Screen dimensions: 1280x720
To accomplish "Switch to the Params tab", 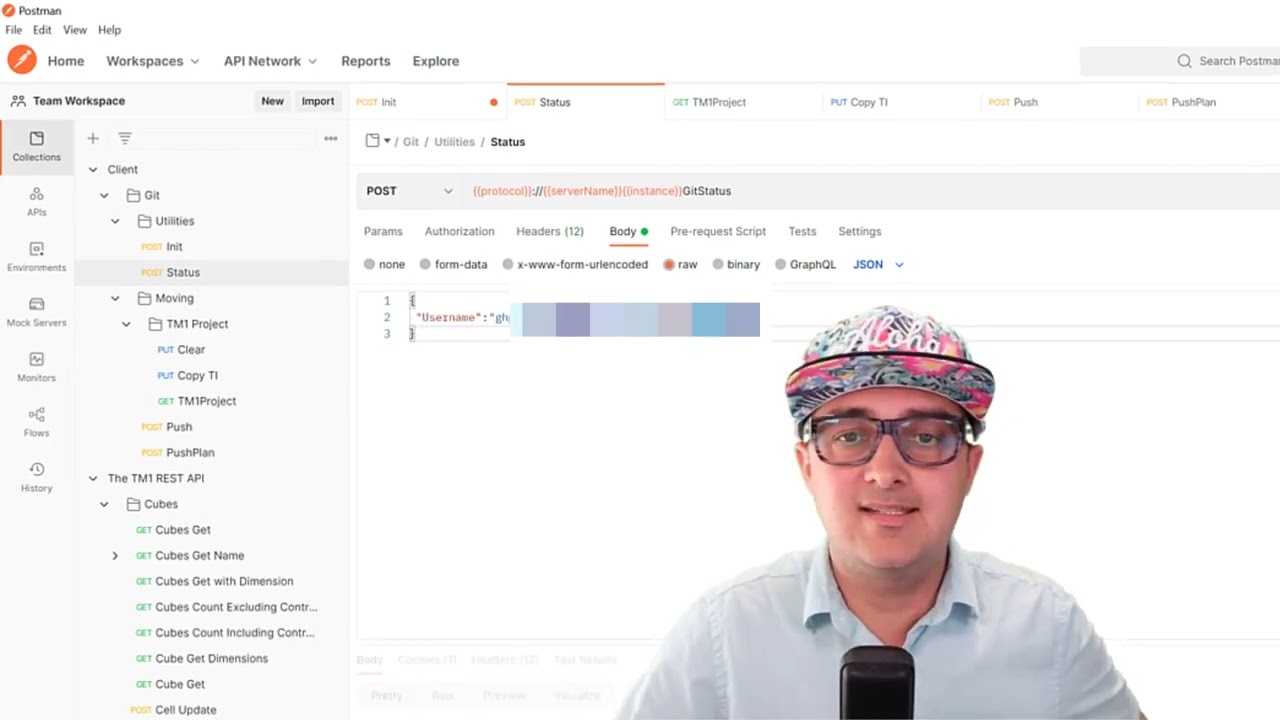I will tap(383, 231).
